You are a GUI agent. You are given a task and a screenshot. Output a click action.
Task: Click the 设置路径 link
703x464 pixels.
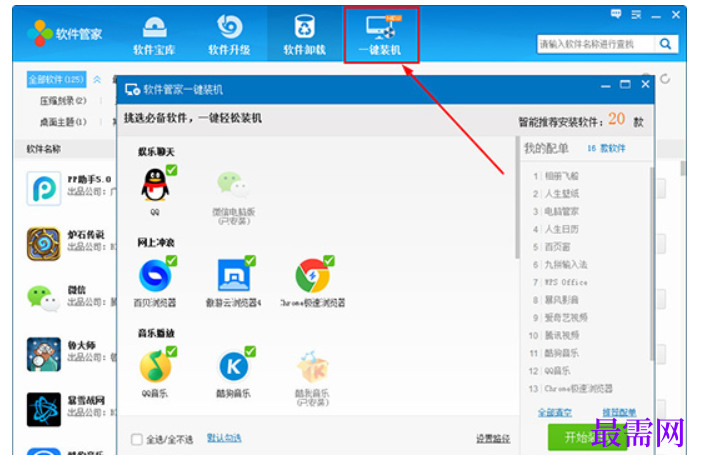(493, 438)
